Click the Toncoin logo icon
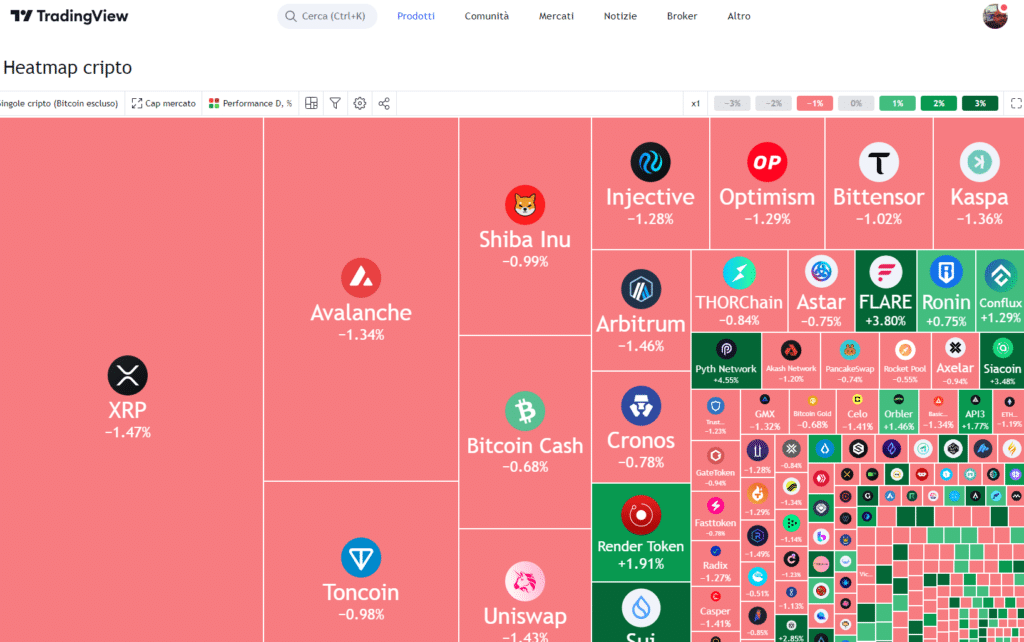This screenshot has width=1024, height=642. click(x=361, y=558)
